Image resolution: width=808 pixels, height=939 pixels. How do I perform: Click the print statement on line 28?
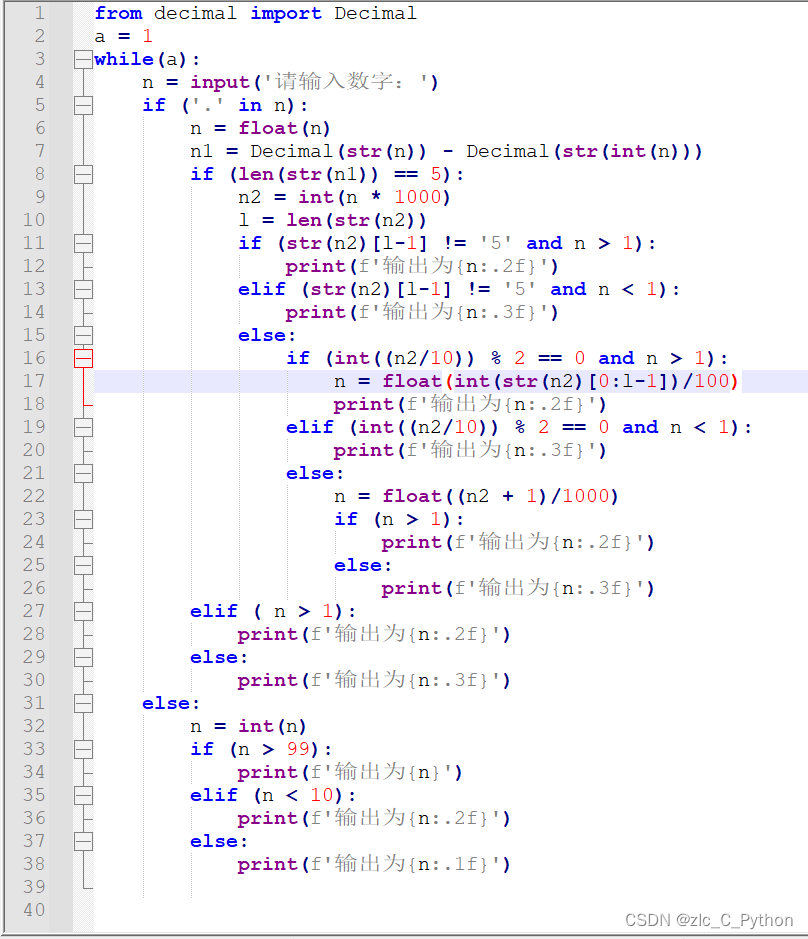(374, 634)
